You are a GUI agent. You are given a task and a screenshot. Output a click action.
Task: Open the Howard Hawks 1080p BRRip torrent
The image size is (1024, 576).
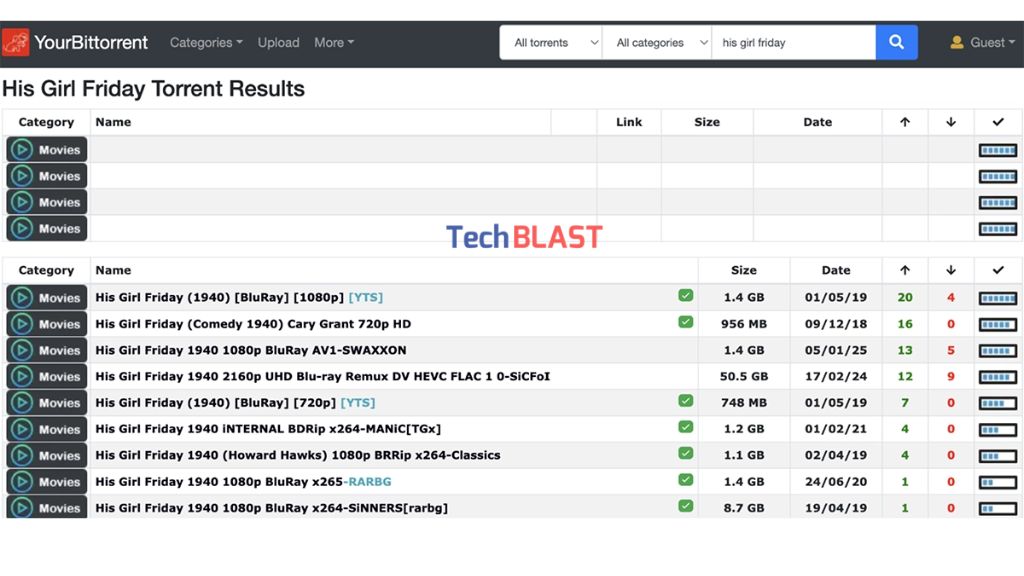point(298,455)
